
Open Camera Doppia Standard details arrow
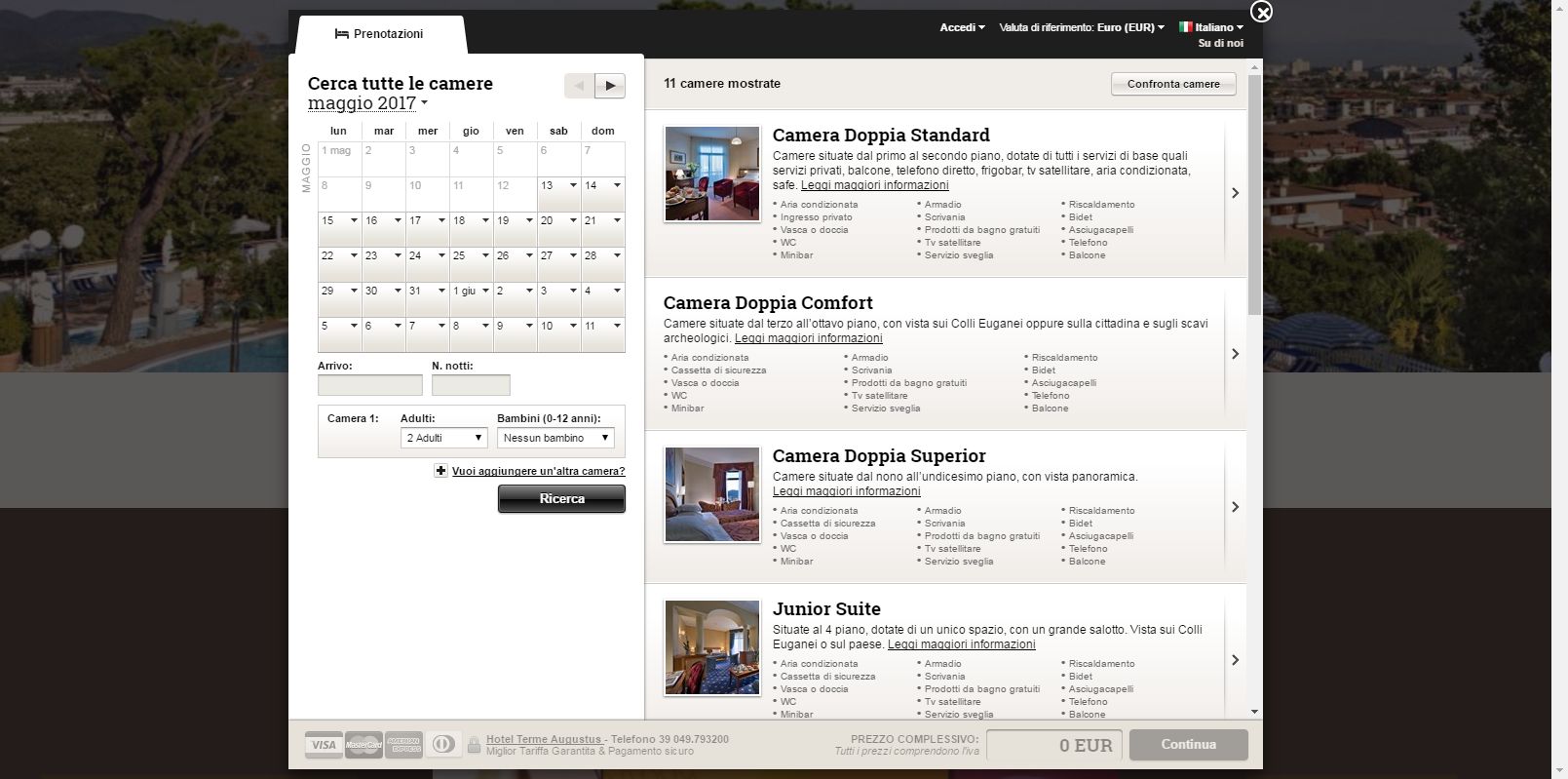(1235, 193)
